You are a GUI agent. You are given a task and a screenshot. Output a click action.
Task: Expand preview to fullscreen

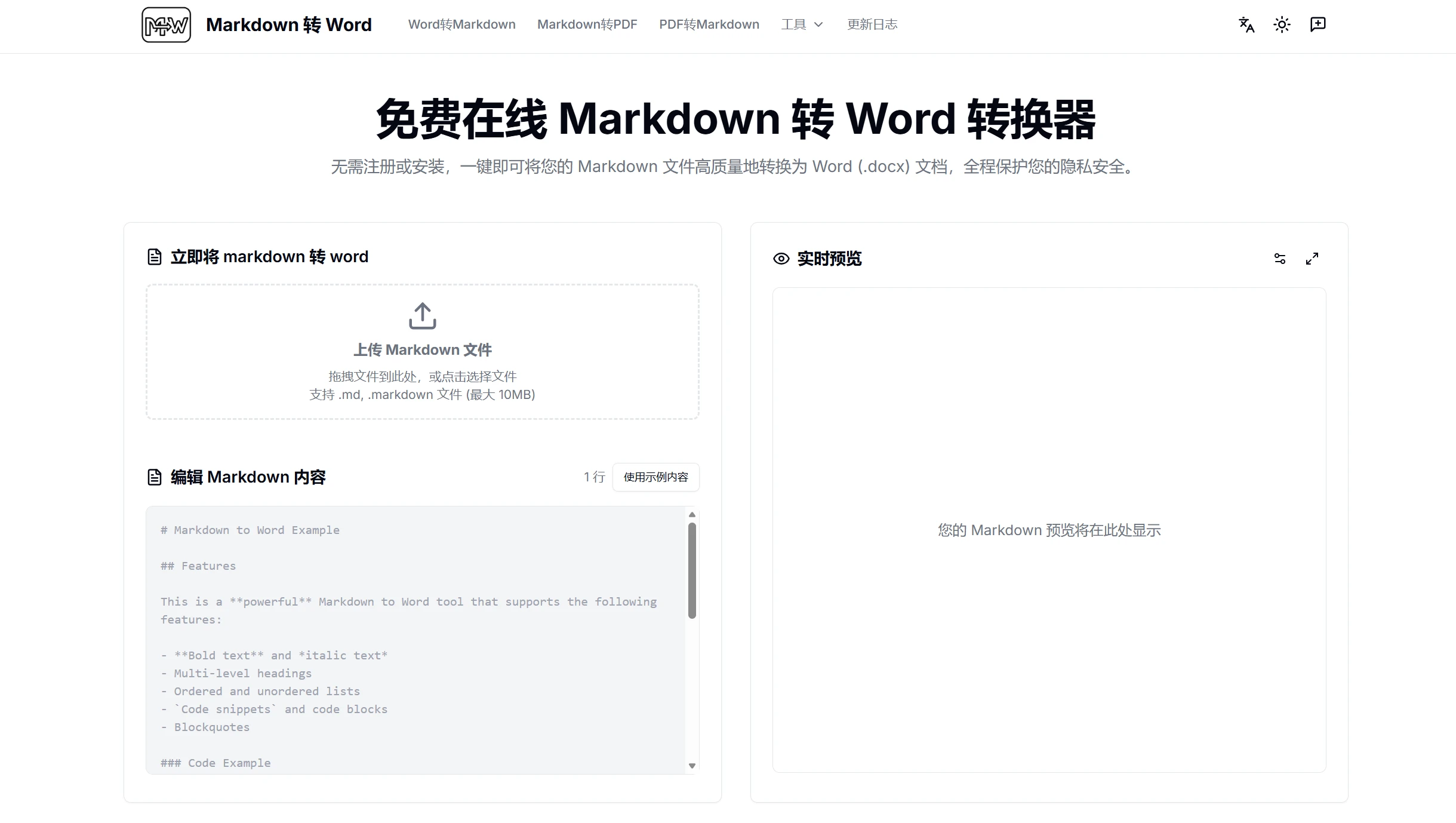click(1312, 259)
